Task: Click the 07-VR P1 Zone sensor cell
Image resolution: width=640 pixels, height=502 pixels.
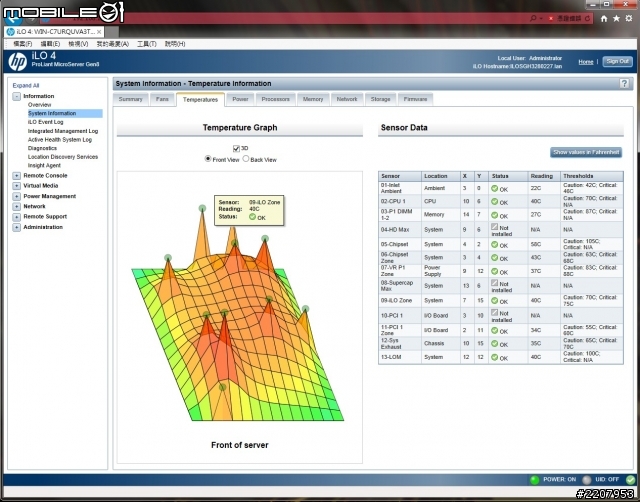Action: click(400, 271)
